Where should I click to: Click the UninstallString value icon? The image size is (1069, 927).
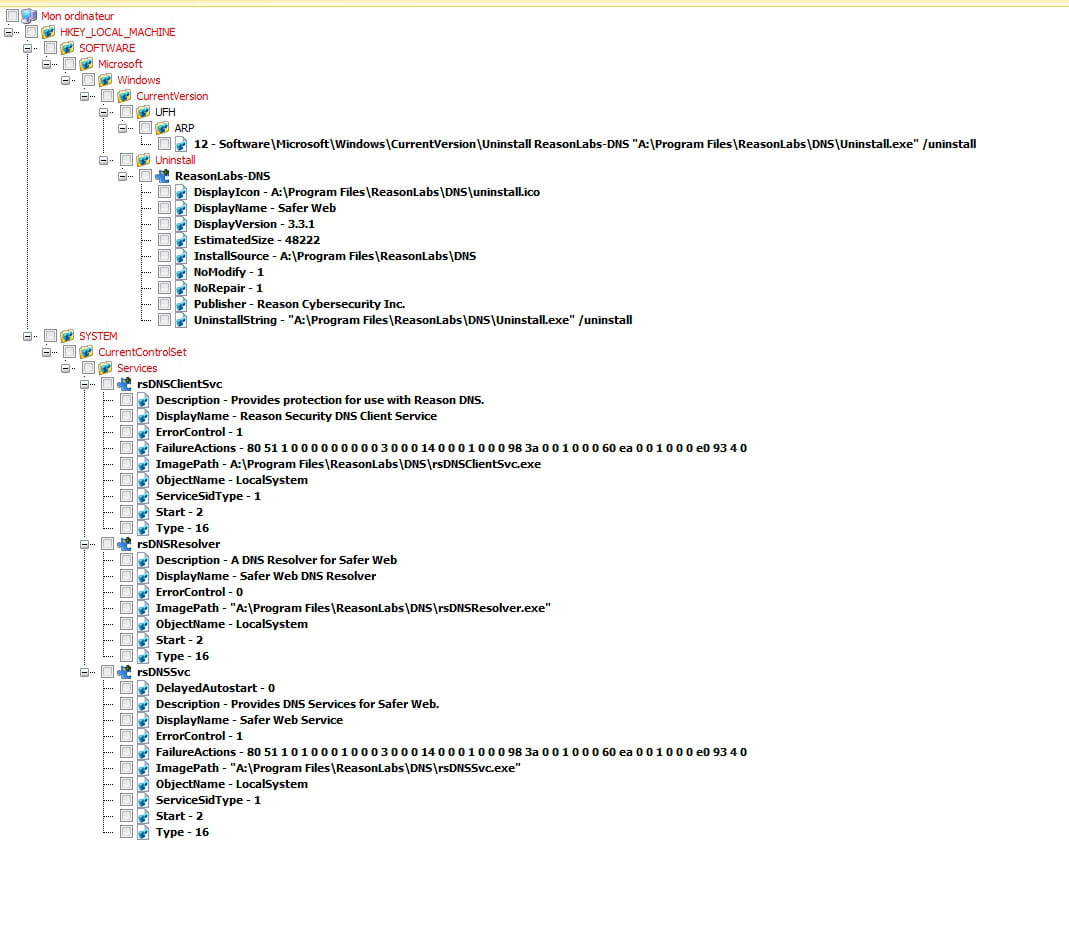tap(181, 320)
